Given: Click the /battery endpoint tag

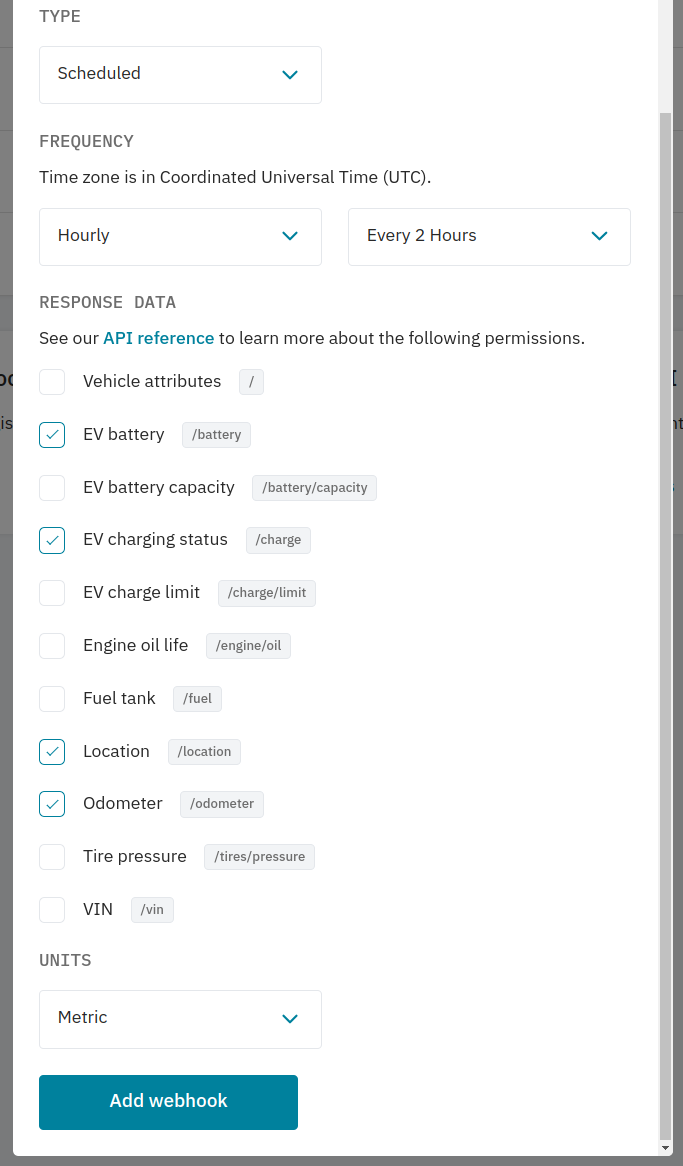Looking at the screenshot, I should (217, 435).
